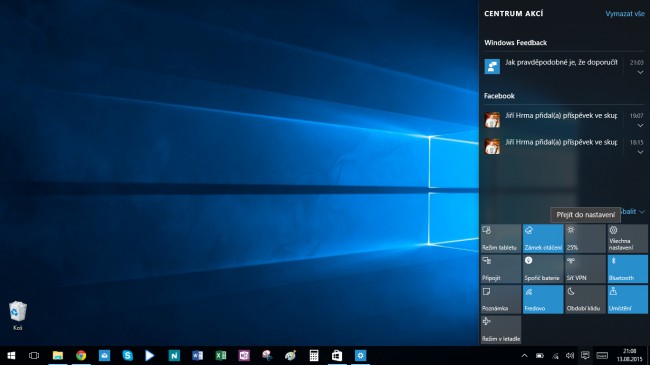Open the Settings gear app in taskbar
650x365 pixels.
[360, 355]
